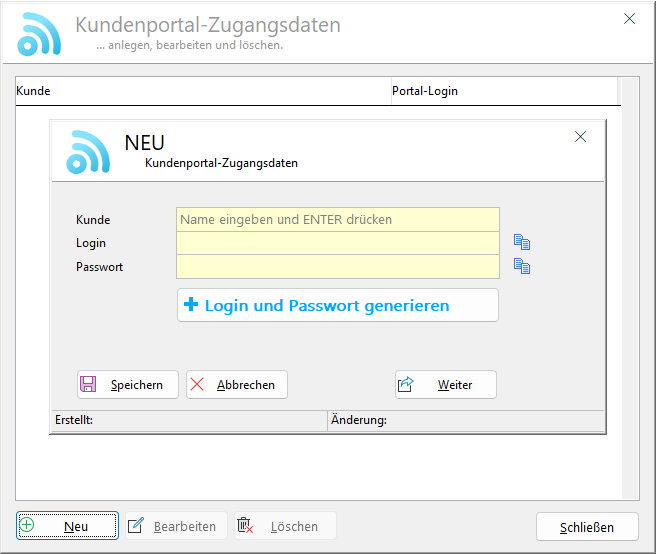Cancel the new entry via Abbrechen
The image size is (656, 554).
237,385
